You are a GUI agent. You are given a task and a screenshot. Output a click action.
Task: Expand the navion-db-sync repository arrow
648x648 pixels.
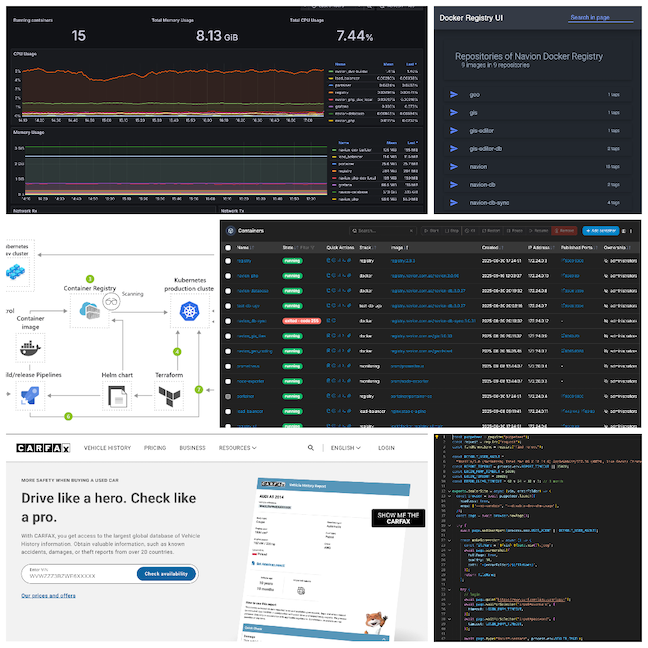[x=454, y=202]
